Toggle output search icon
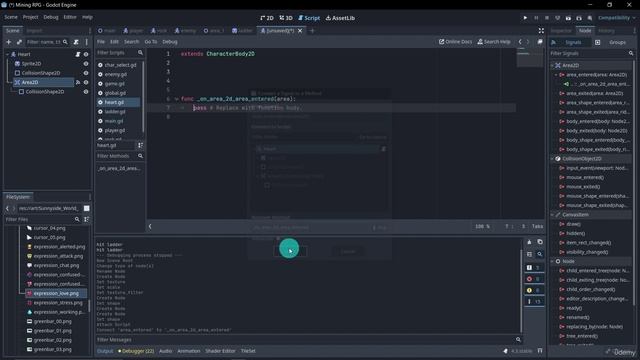Screen dimensions: 640x360 point(540,254)
